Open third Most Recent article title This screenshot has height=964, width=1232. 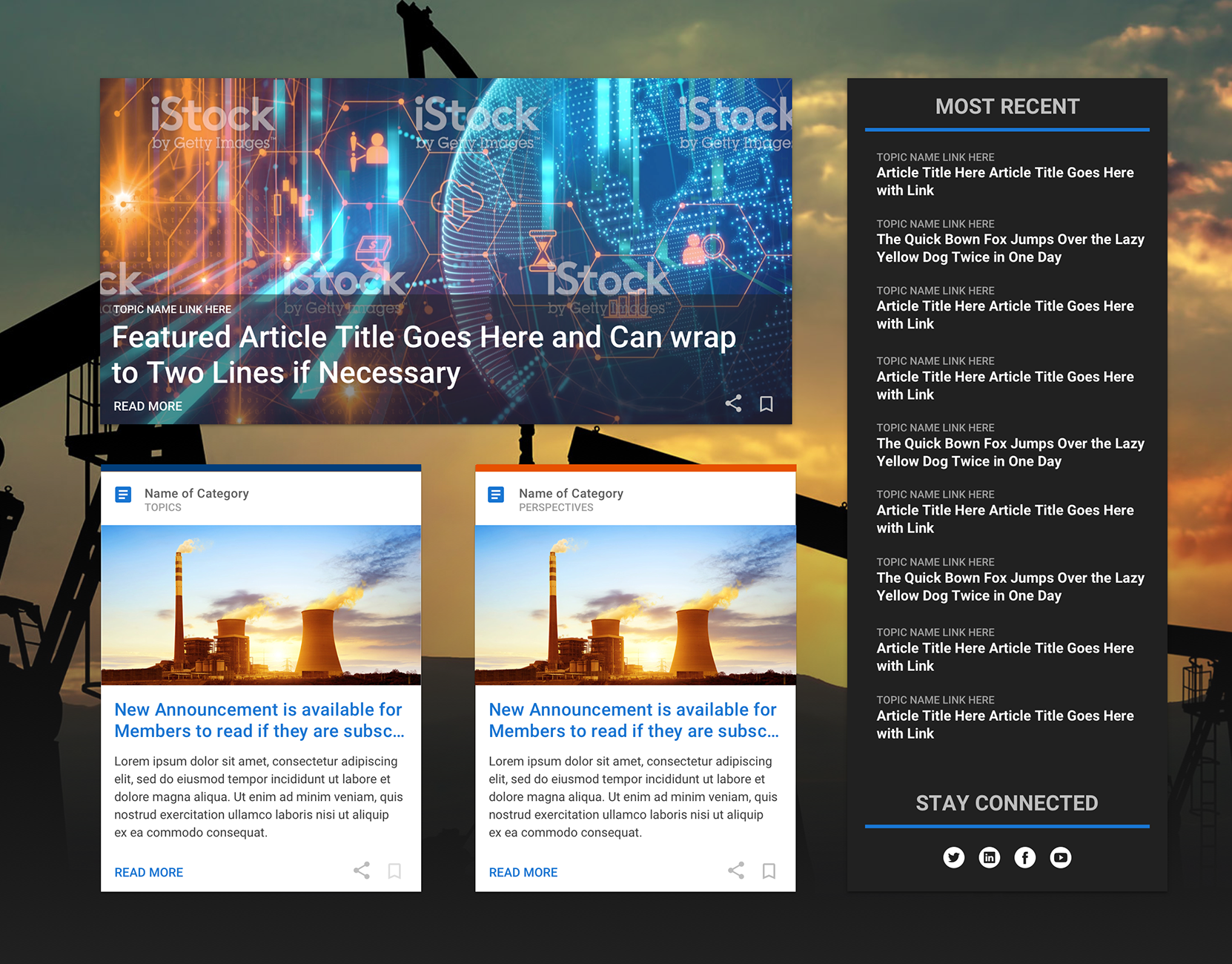(x=1005, y=315)
